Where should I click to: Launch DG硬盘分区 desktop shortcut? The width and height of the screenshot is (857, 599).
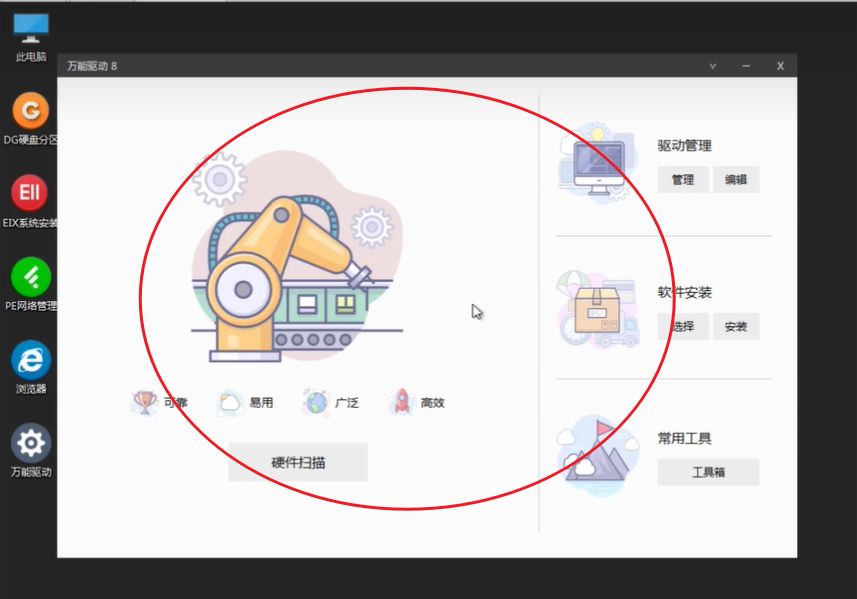coord(31,109)
